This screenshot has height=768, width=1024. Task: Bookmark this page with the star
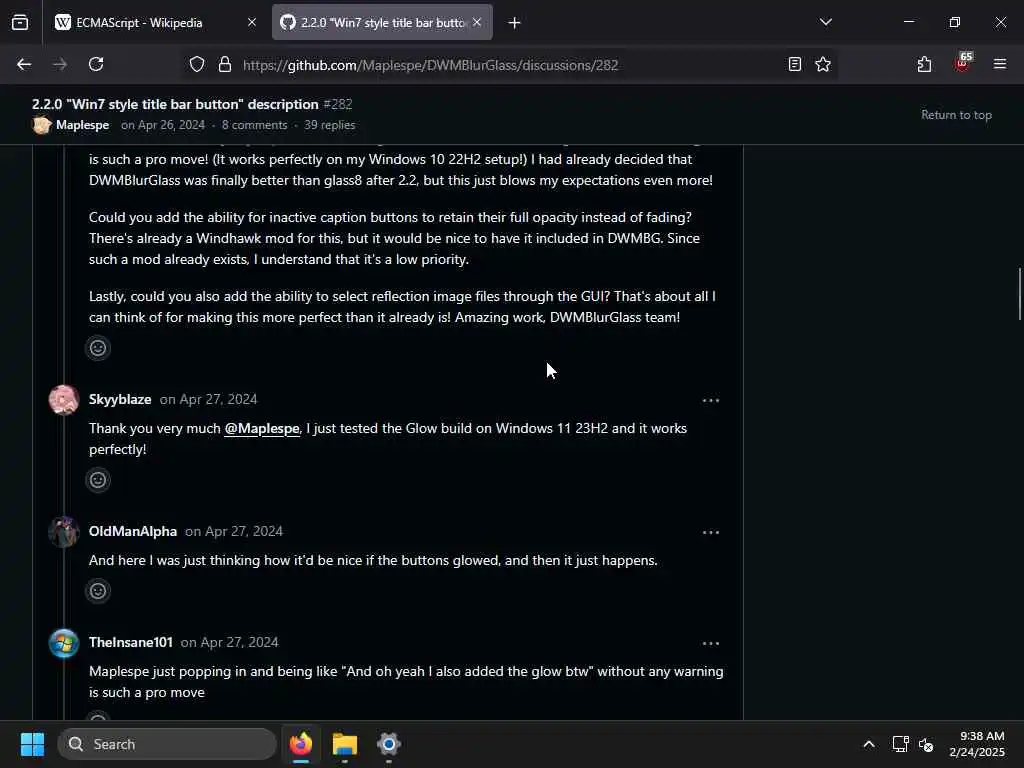pyautogui.click(x=823, y=65)
